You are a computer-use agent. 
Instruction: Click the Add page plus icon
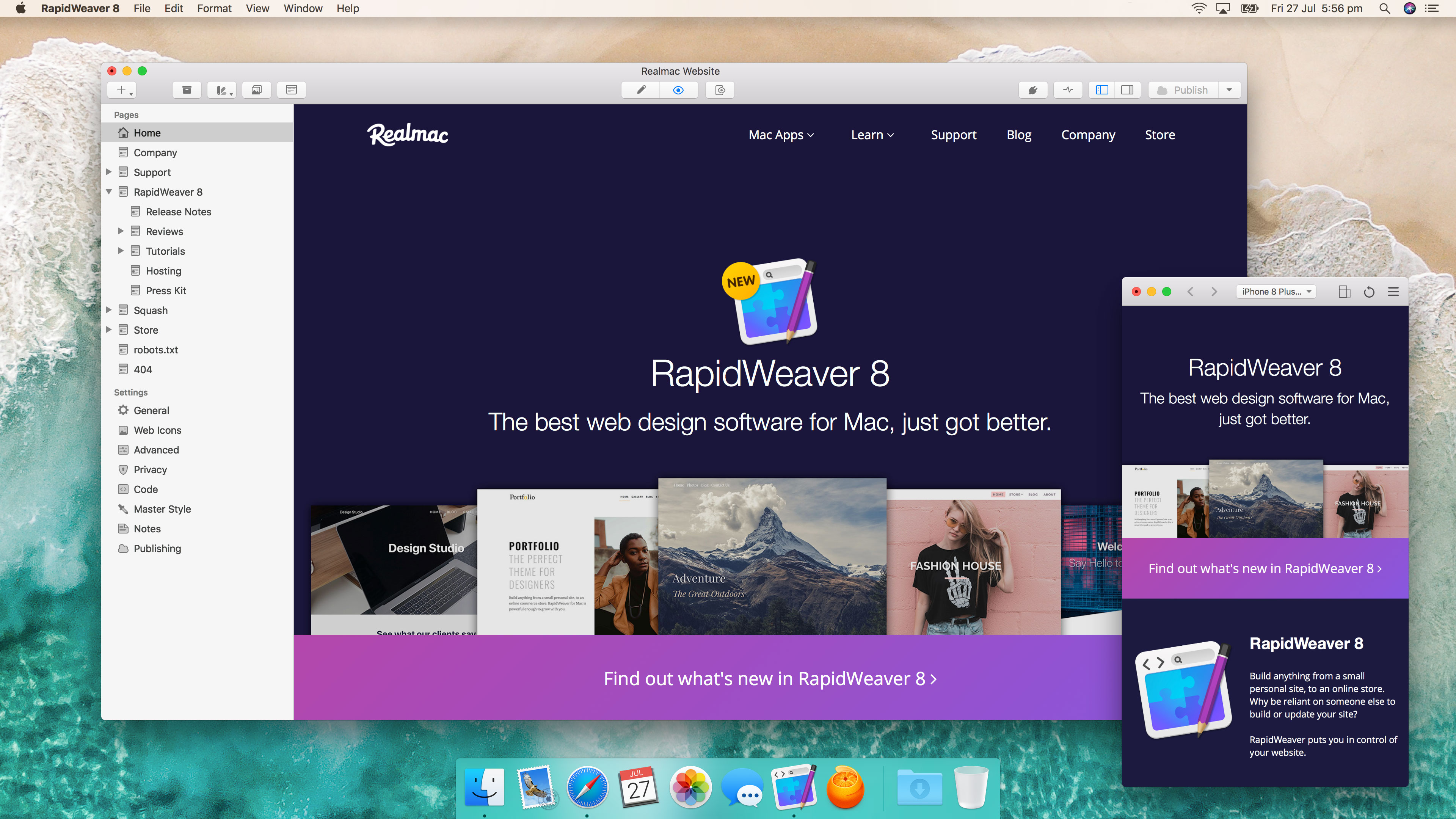click(122, 90)
